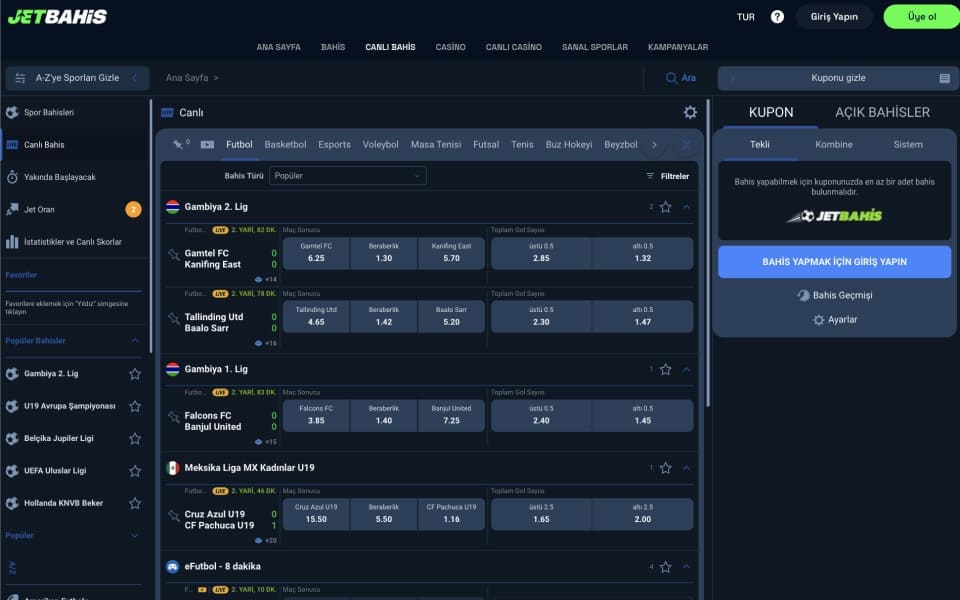Collapse the Popüler Bahisler sidebar list
Screen dimensions: 960x600
point(135,340)
